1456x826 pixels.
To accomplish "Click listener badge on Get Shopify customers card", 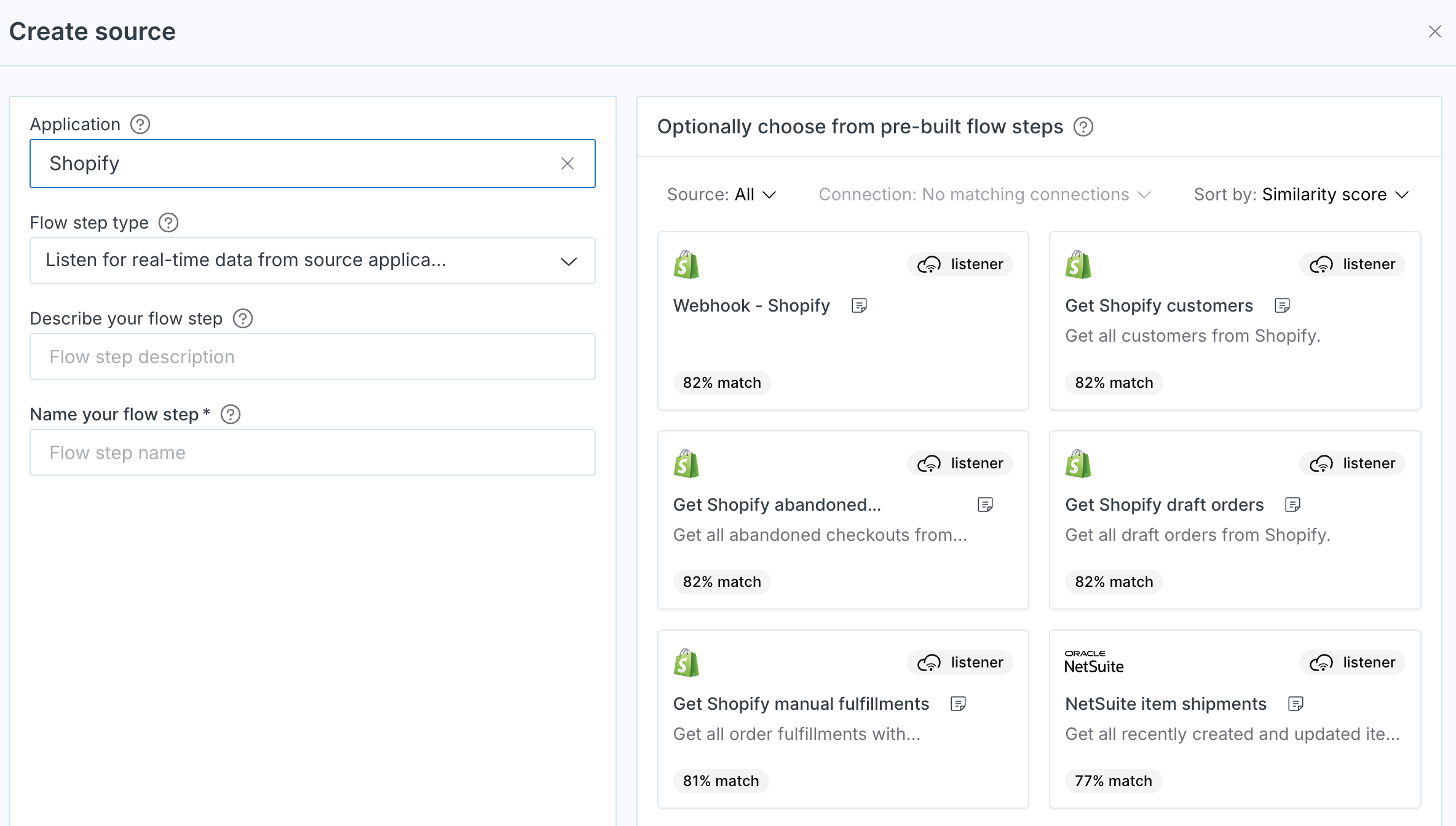I will click(x=1352, y=264).
